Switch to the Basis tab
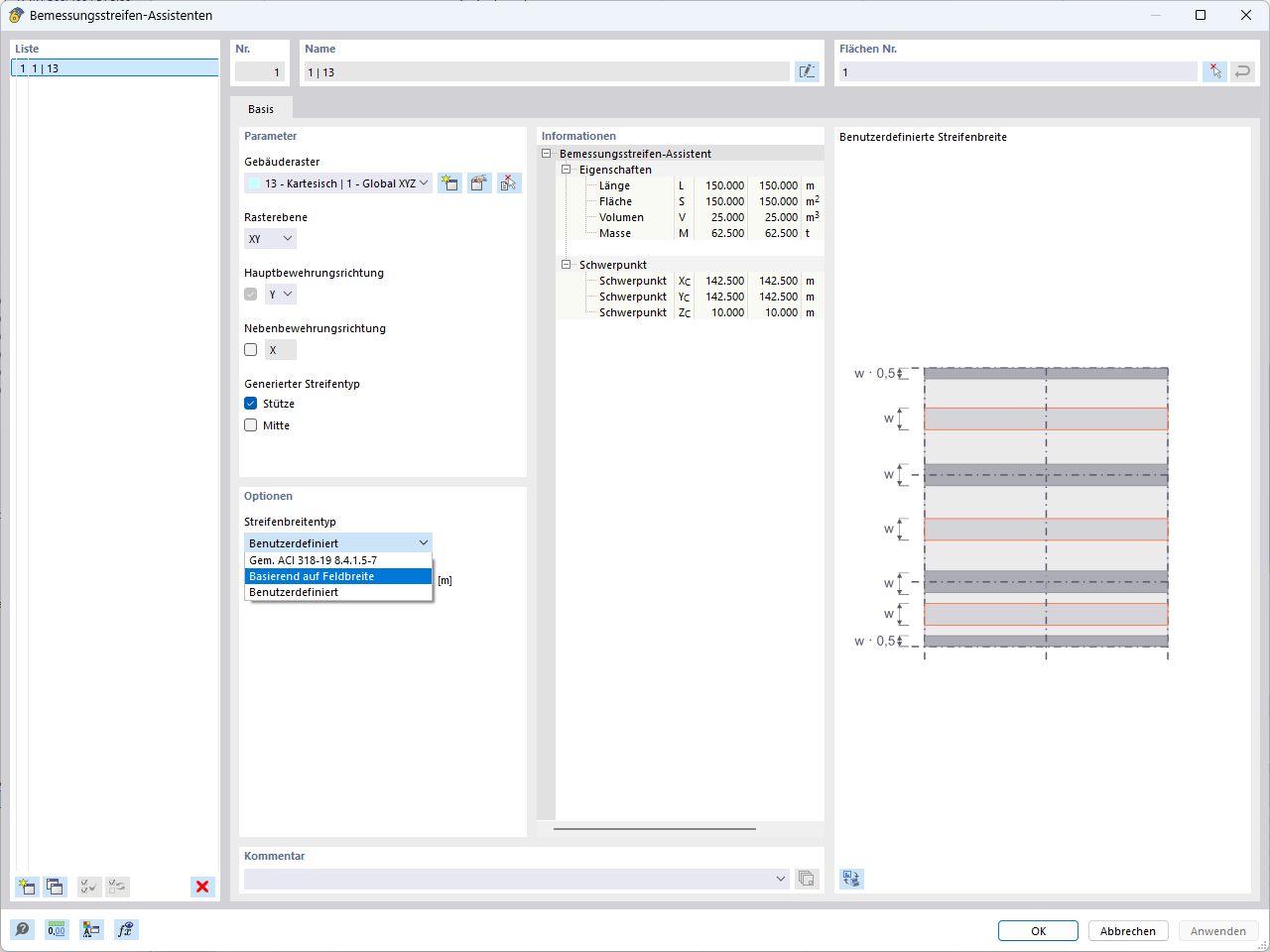1270x952 pixels. tap(261, 109)
